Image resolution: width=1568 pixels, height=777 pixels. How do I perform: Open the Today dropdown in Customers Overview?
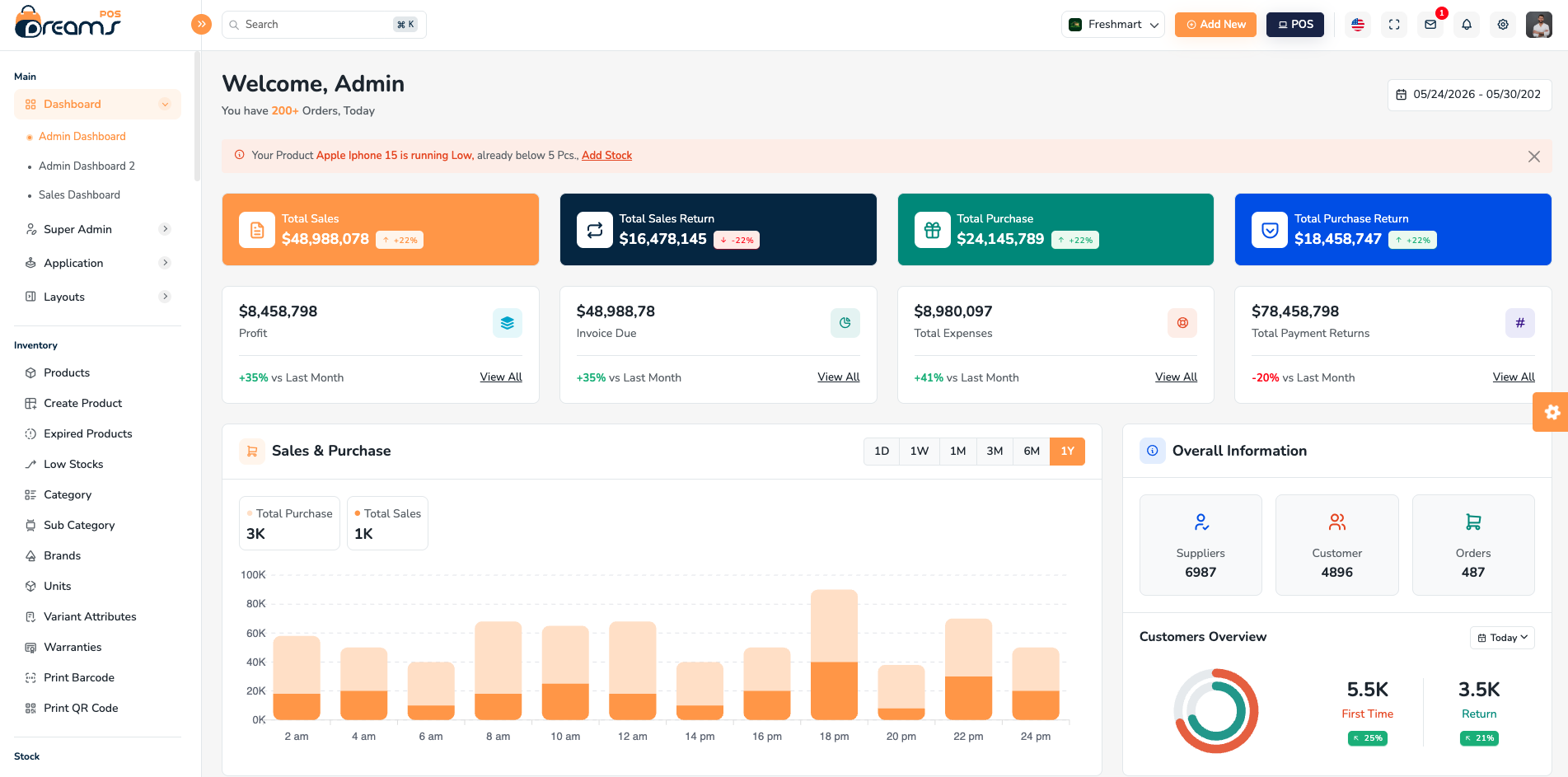[x=1502, y=638]
